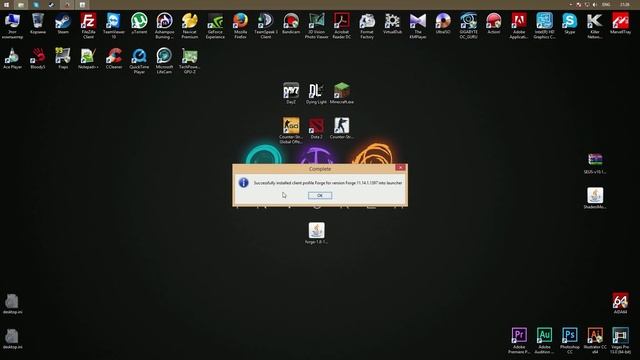This screenshot has width=640, height=360.
Task: Open File Explorer from the taskbar
Action: pyautogui.click(x=21, y=4)
